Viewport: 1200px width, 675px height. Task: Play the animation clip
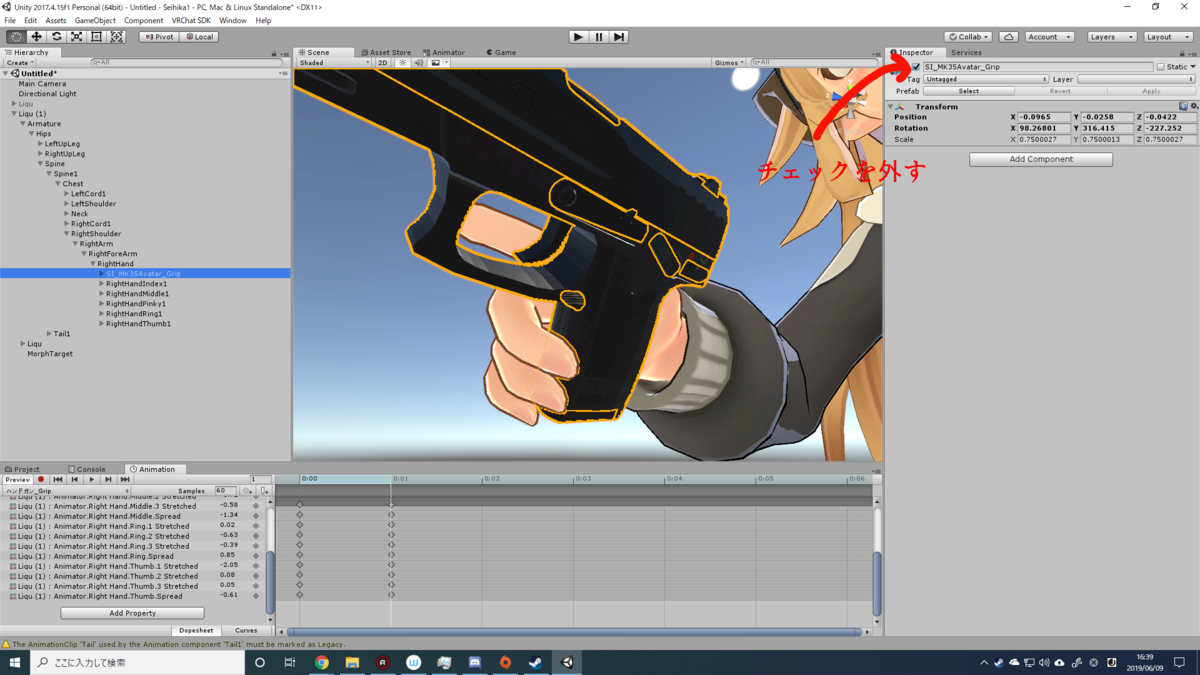pyautogui.click(x=92, y=480)
